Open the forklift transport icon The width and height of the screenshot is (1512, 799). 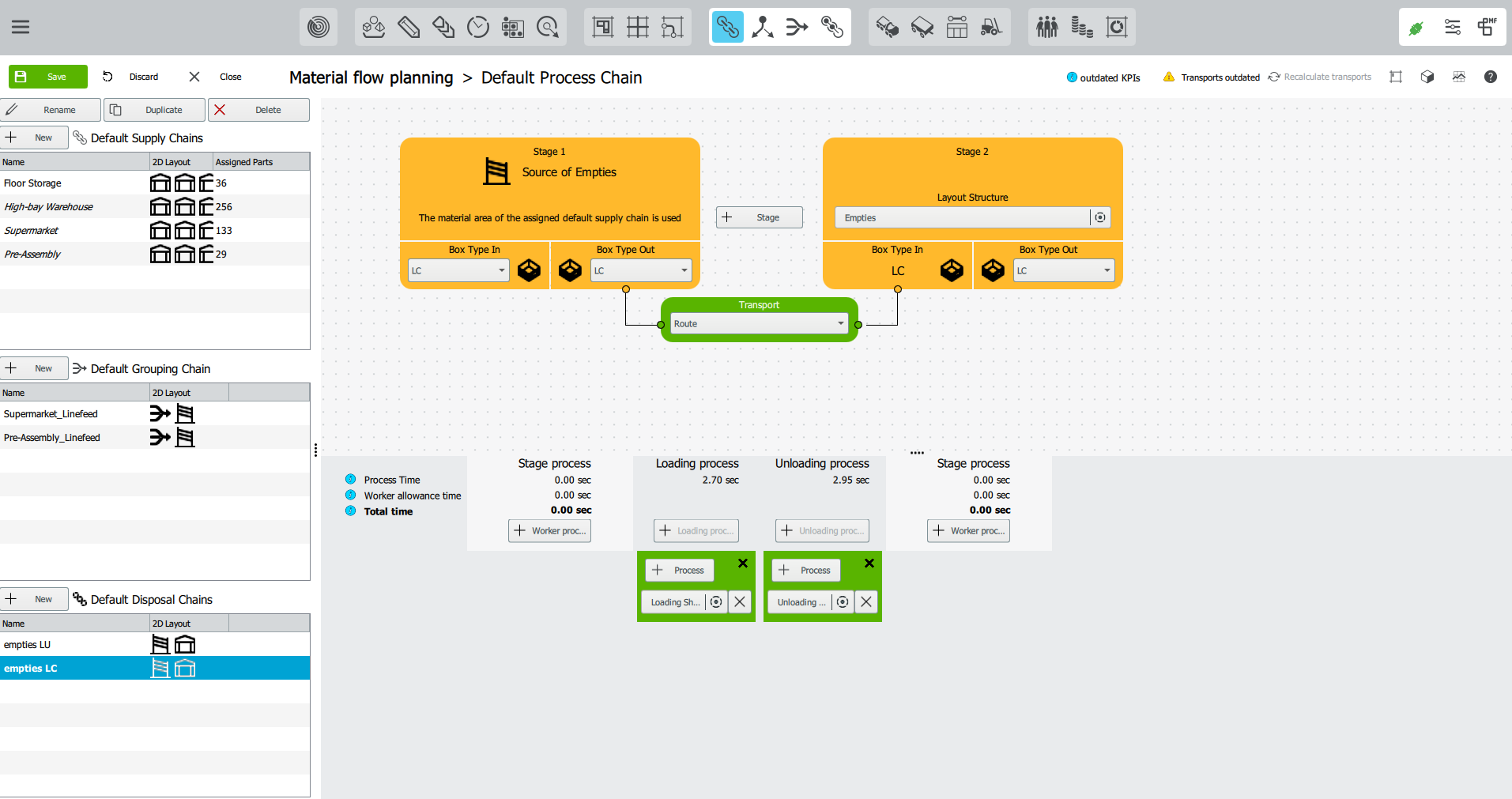click(992, 28)
